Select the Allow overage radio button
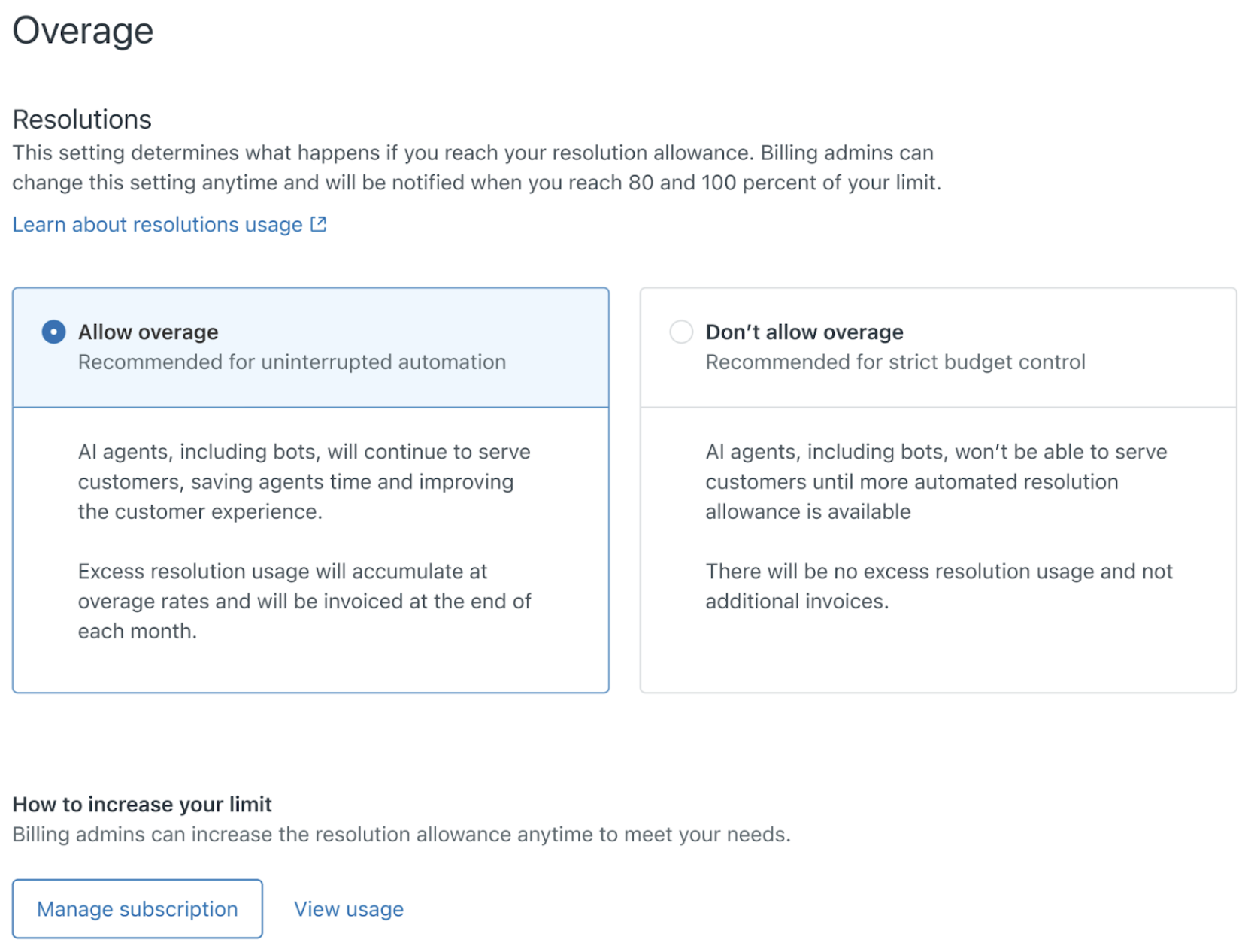Screen dimensions: 1248x952 53,332
